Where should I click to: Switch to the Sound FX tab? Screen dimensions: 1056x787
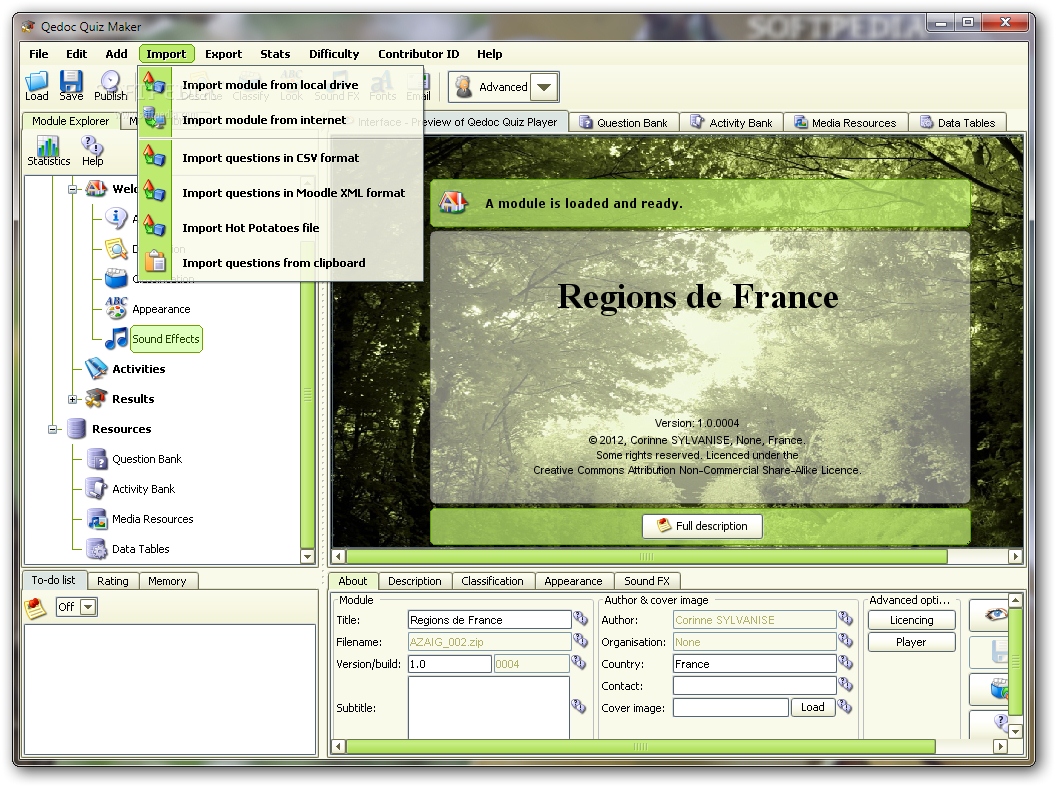647,580
